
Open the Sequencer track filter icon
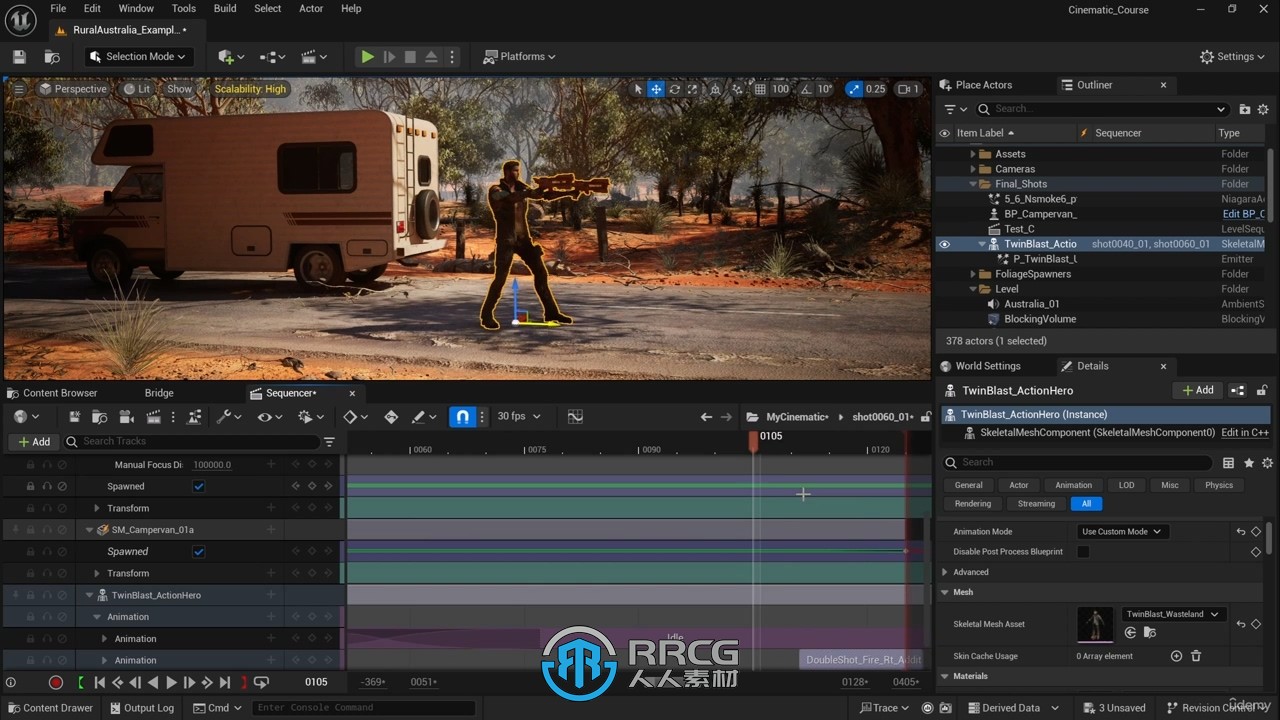pyautogui.click(x=330, y=442)
